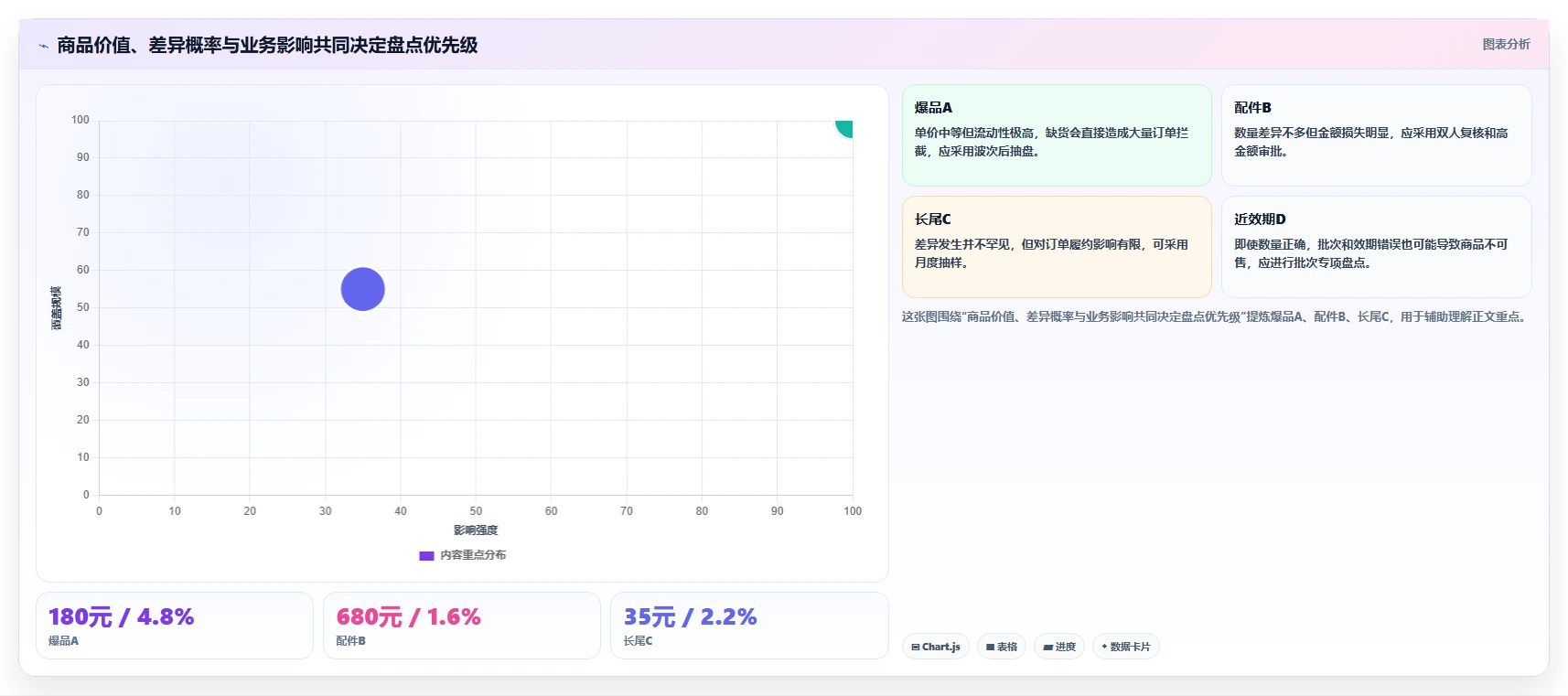Open the 近效期D info card
The image size is (1568, 696).
click(x=1376, y=247)
